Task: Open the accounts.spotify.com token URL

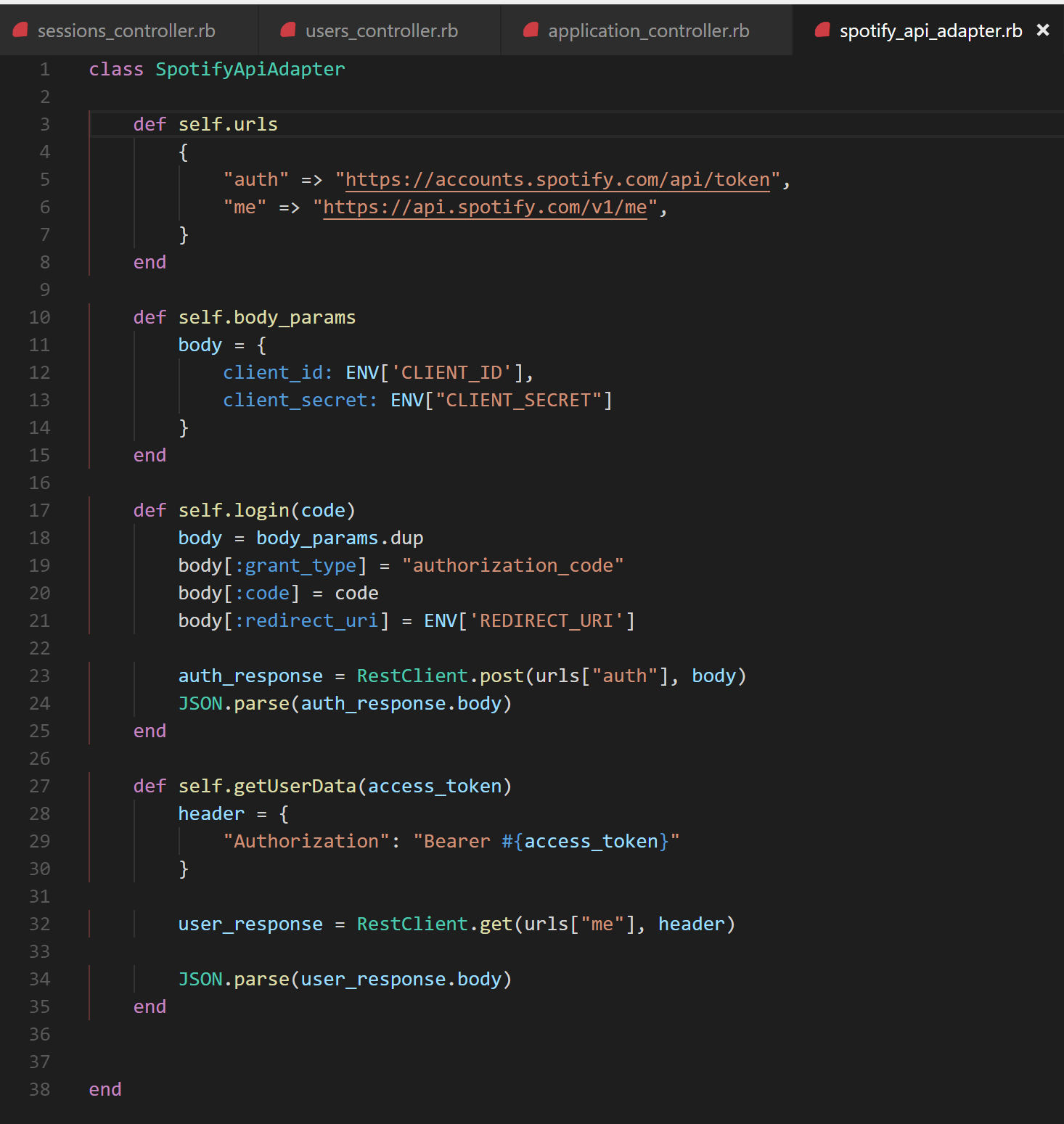Action: (x=557, y=179)
